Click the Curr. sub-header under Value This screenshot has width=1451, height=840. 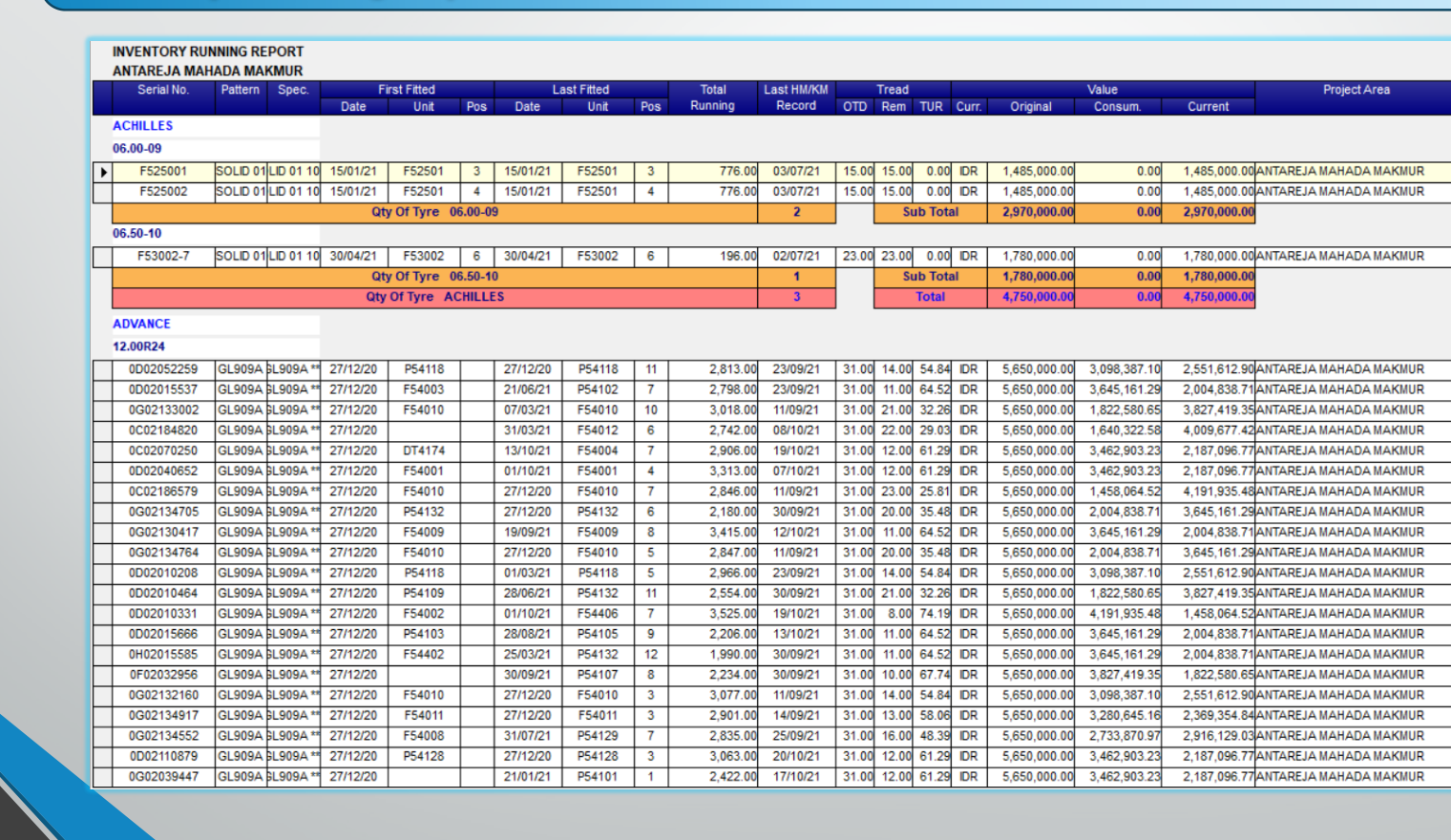pyautogui.click(x=969, y=107)
